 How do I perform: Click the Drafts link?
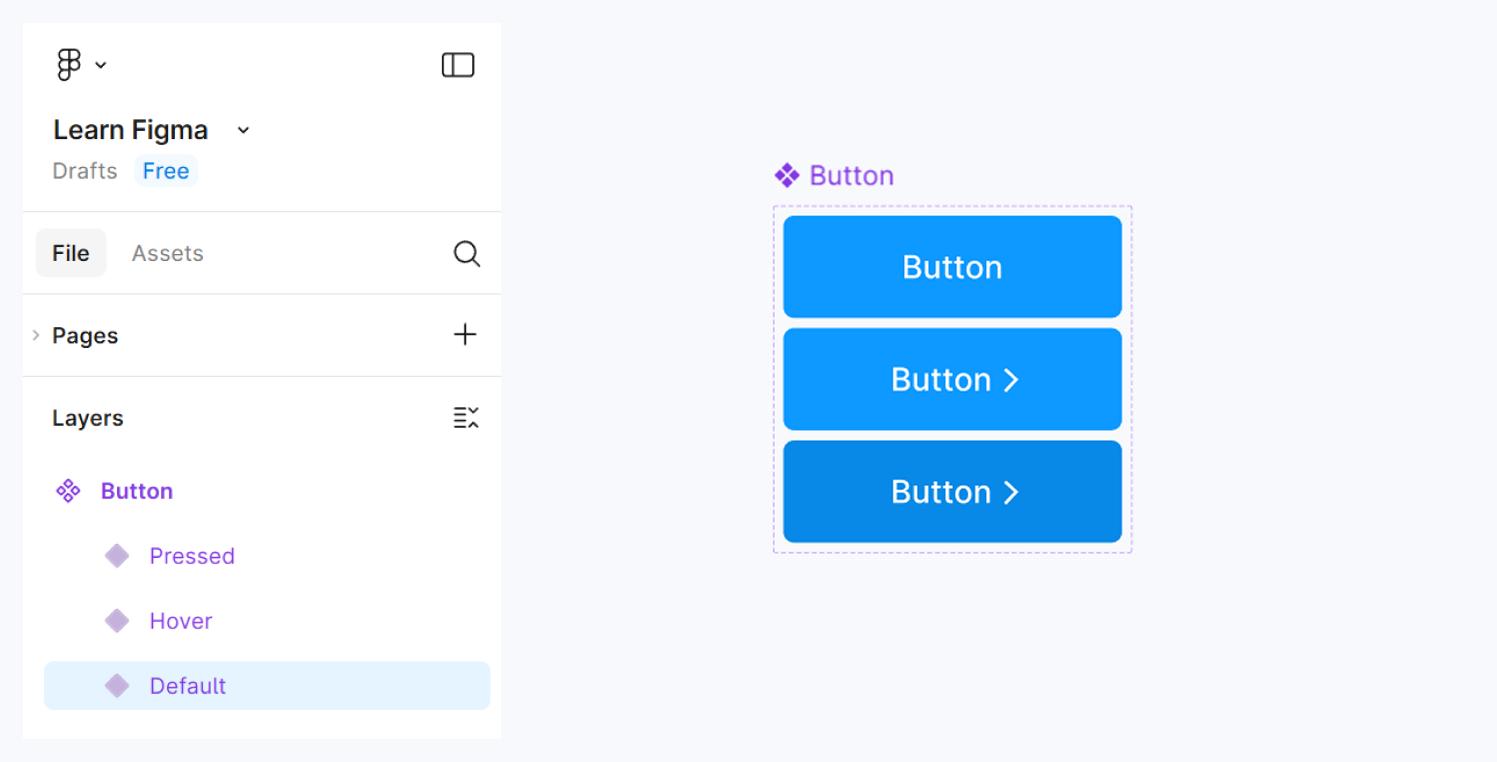[84, 170]
